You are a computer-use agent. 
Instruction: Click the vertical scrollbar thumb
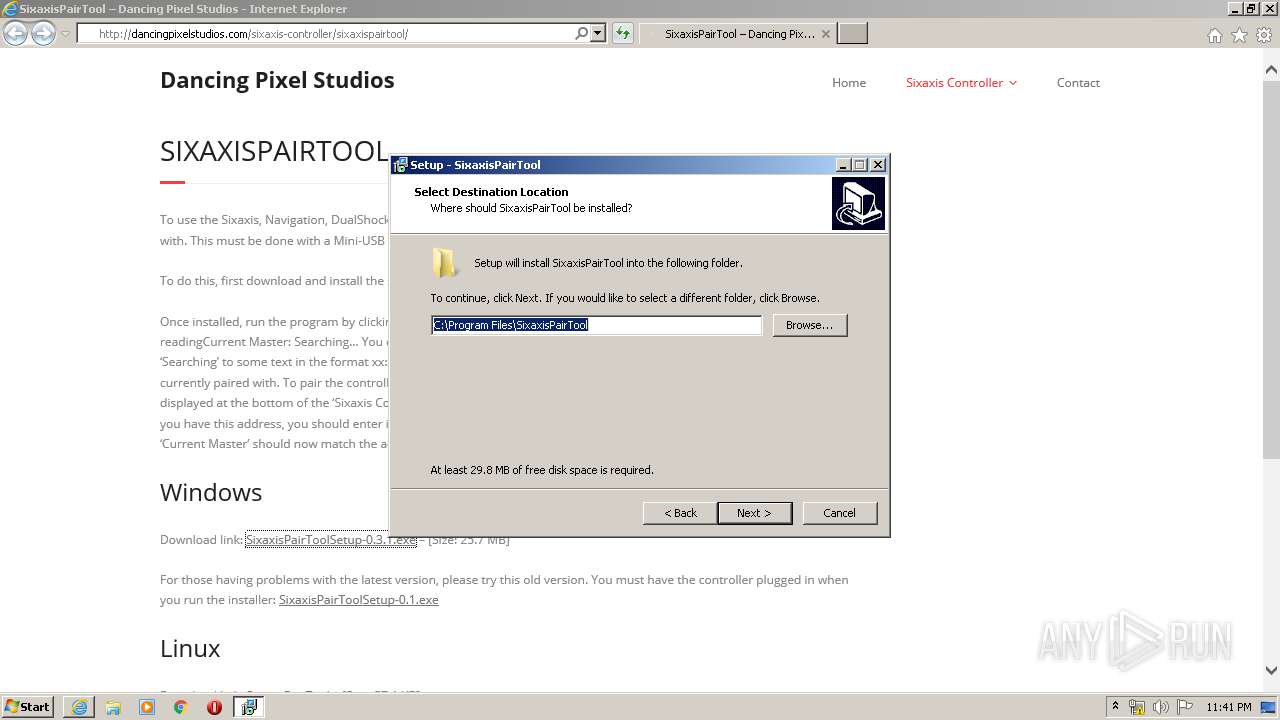coord(1271,270)
